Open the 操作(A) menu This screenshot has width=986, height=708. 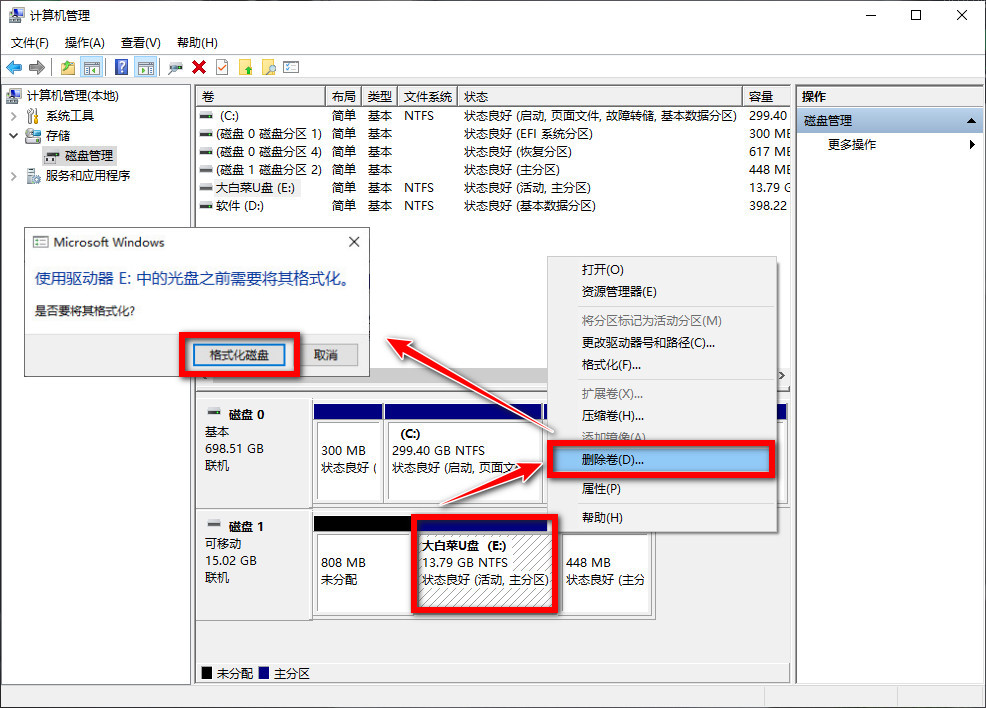point(85,42)
